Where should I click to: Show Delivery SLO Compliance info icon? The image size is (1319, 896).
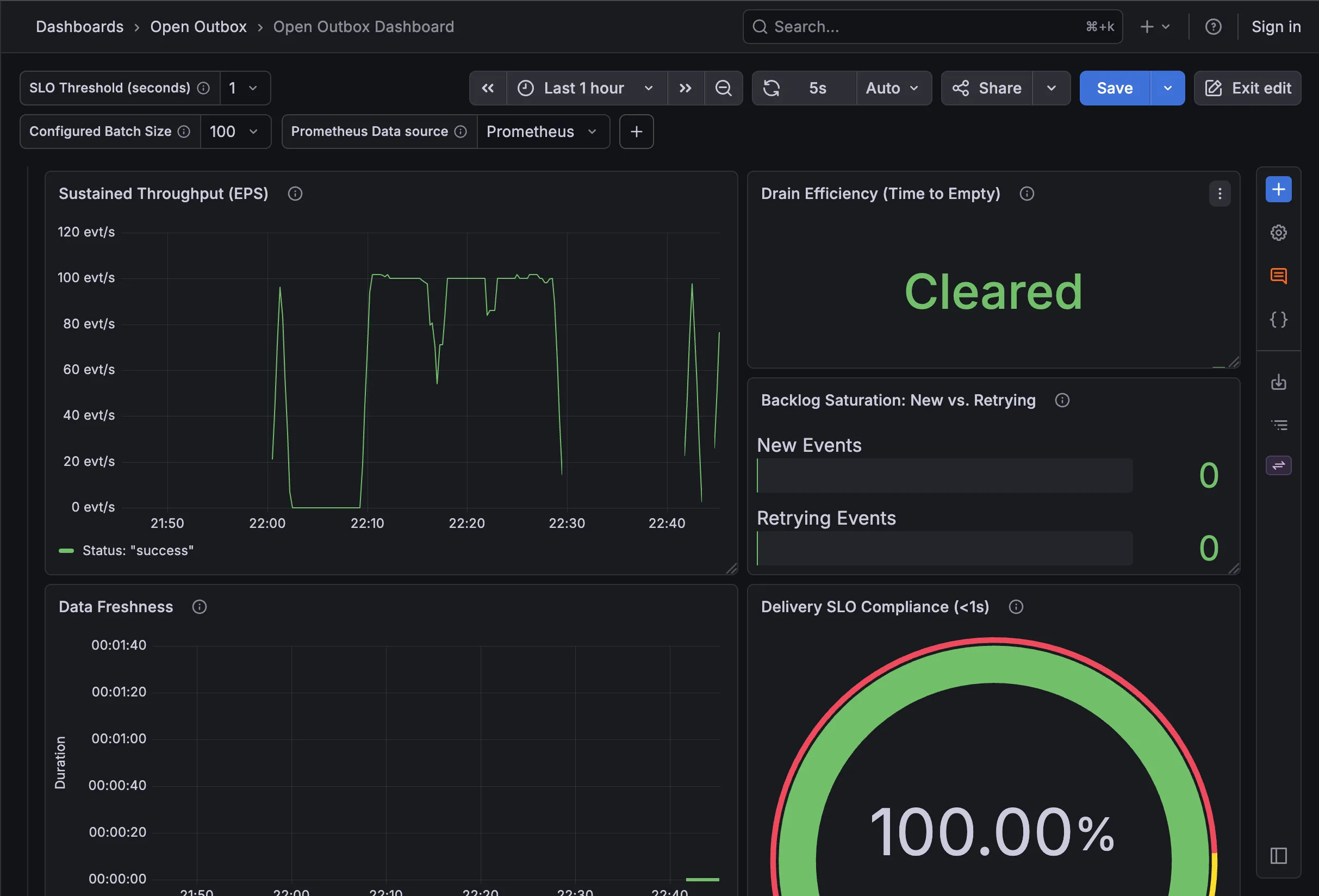(x=1016, y=607)
